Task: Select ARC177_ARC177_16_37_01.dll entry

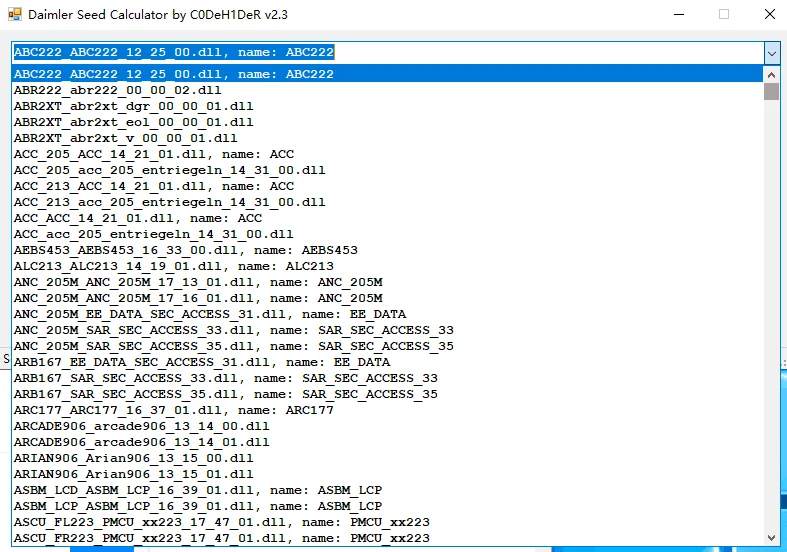Action: tap(387, 410)
